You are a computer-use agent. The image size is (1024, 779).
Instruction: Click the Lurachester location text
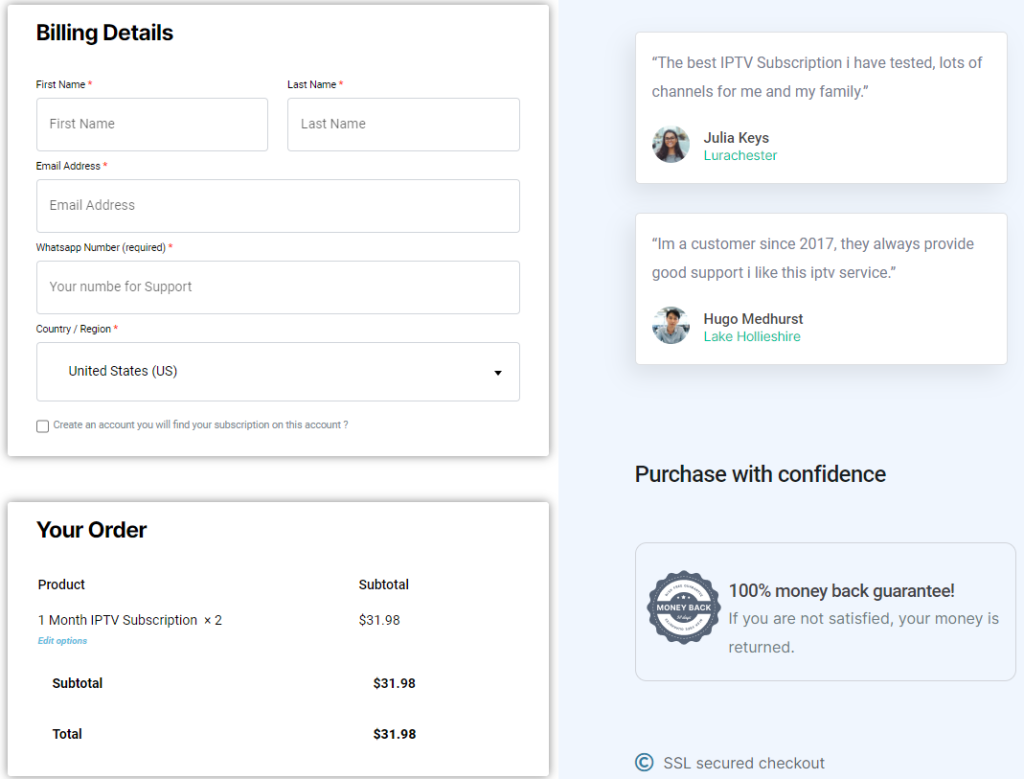click(740, 156)
